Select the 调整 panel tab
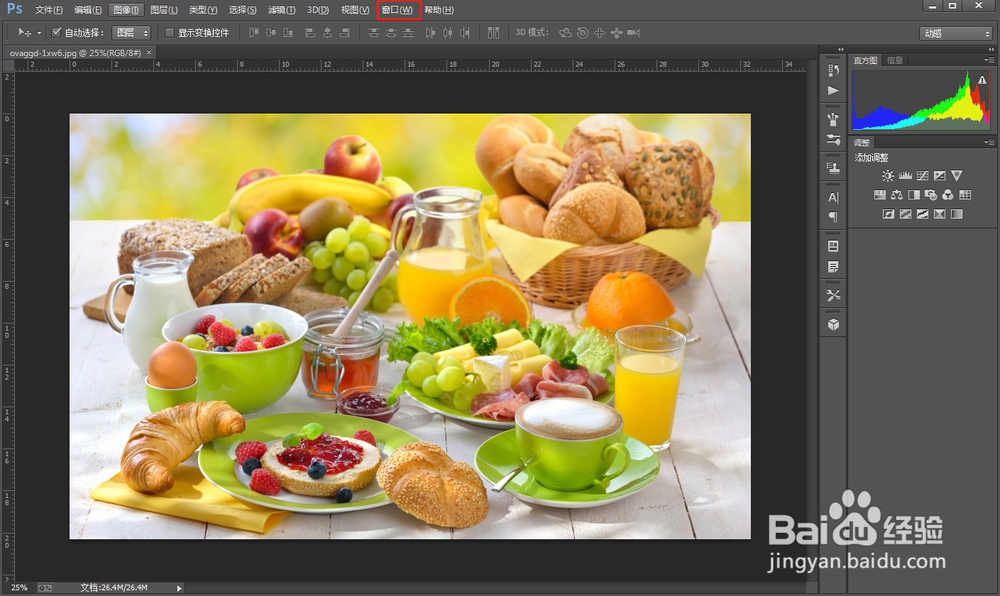The height and width of the screenshot is (596, 1000). tap(862, 142)
